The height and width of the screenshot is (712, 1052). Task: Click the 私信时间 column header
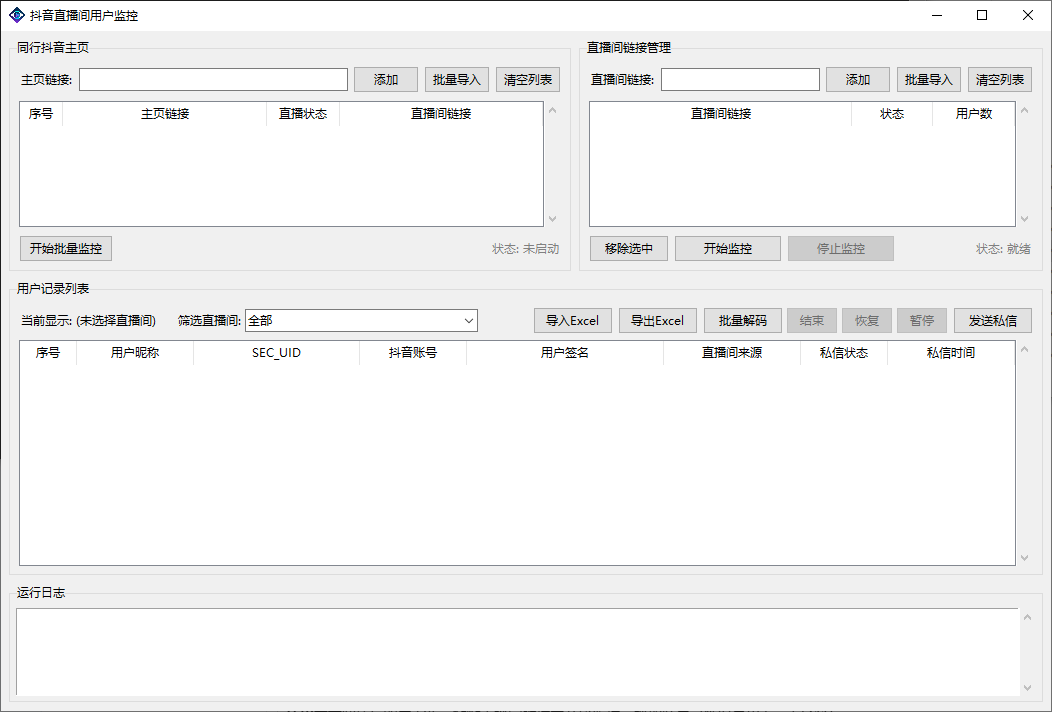(951, 353)
